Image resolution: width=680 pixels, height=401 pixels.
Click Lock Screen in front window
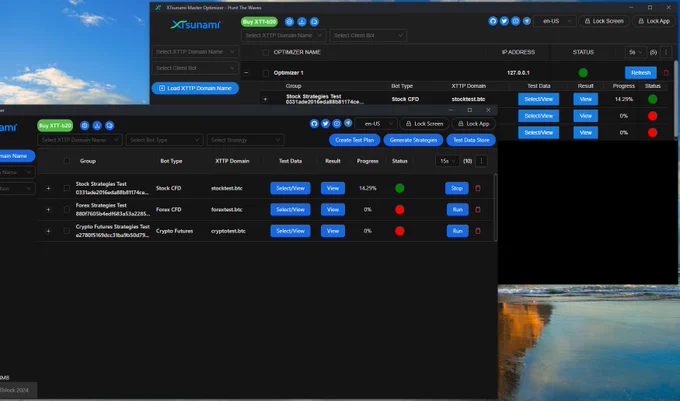[x=424, y=124]
